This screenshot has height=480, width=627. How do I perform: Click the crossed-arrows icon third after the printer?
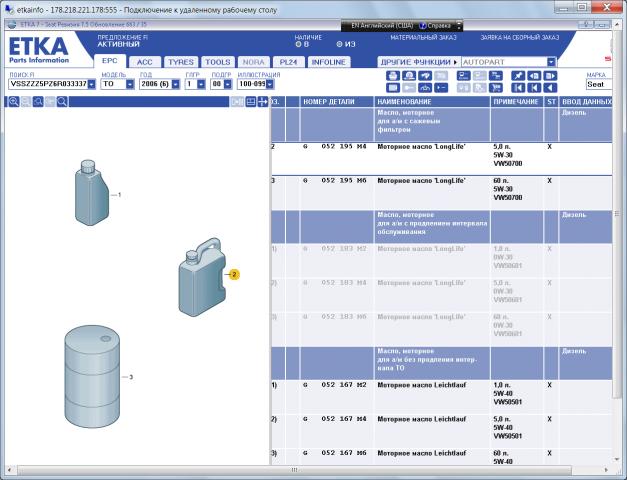[425, 76]
